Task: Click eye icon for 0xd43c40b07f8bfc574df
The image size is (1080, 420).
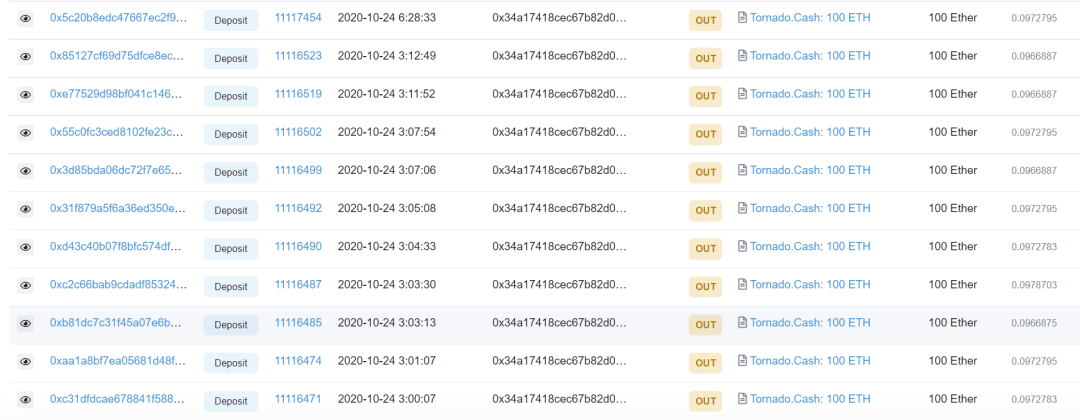Action: coord(25,247)
